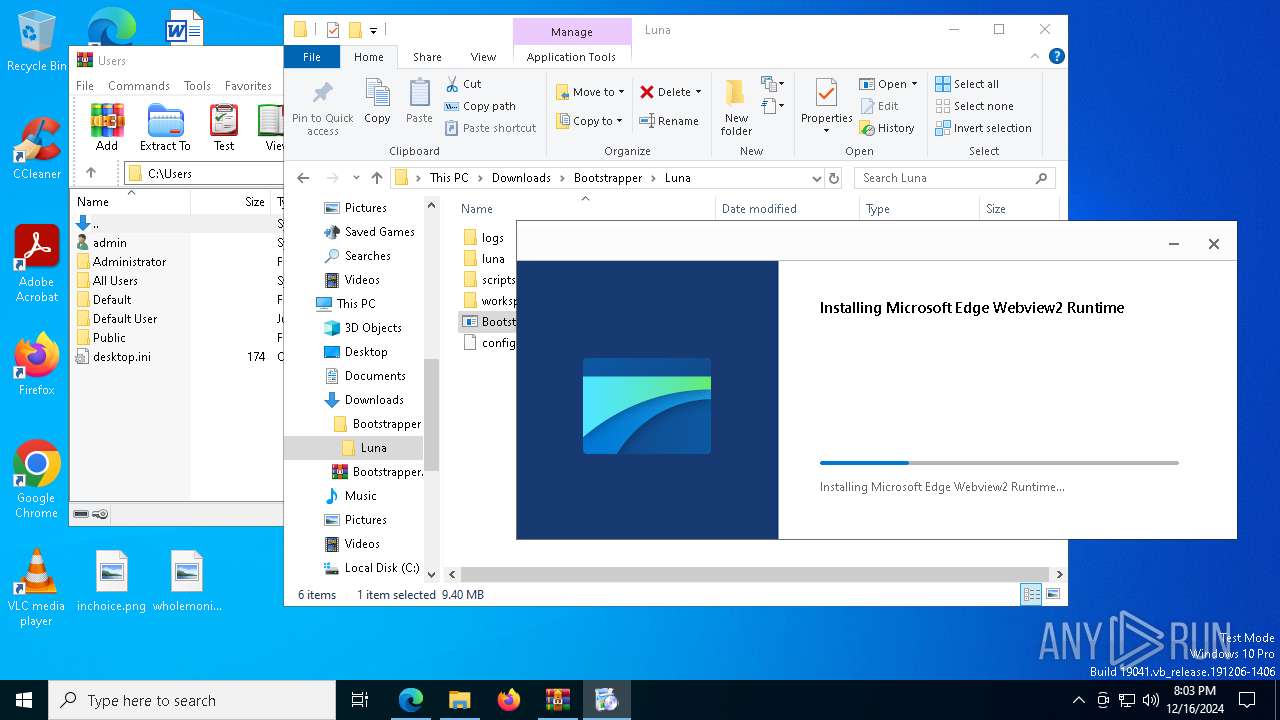Image resolution: width=1280 pixels, height=720 pixels.
Task: Create a New folder from ribbon
Action: (736, 107)
